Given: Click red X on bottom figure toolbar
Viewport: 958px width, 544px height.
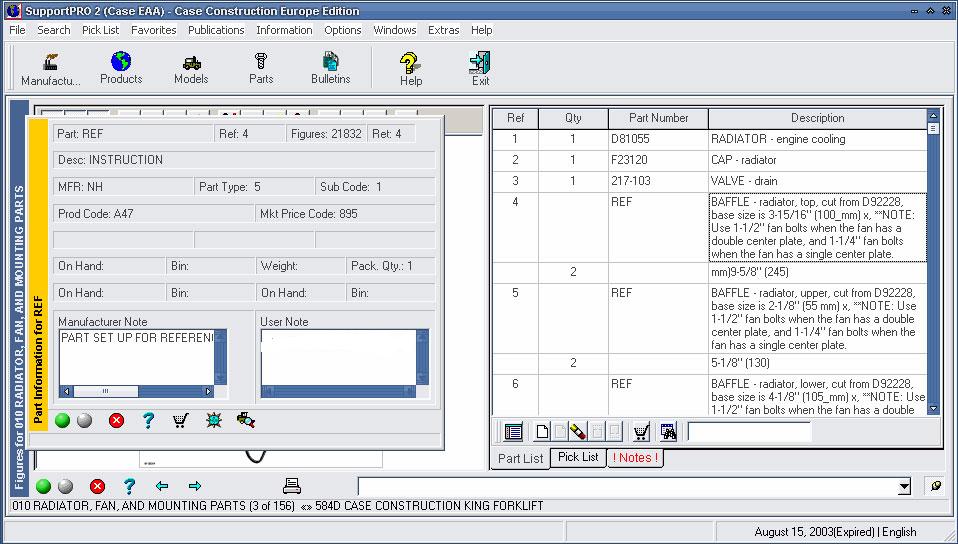Looking at the screenshot, I should point(97,487).
